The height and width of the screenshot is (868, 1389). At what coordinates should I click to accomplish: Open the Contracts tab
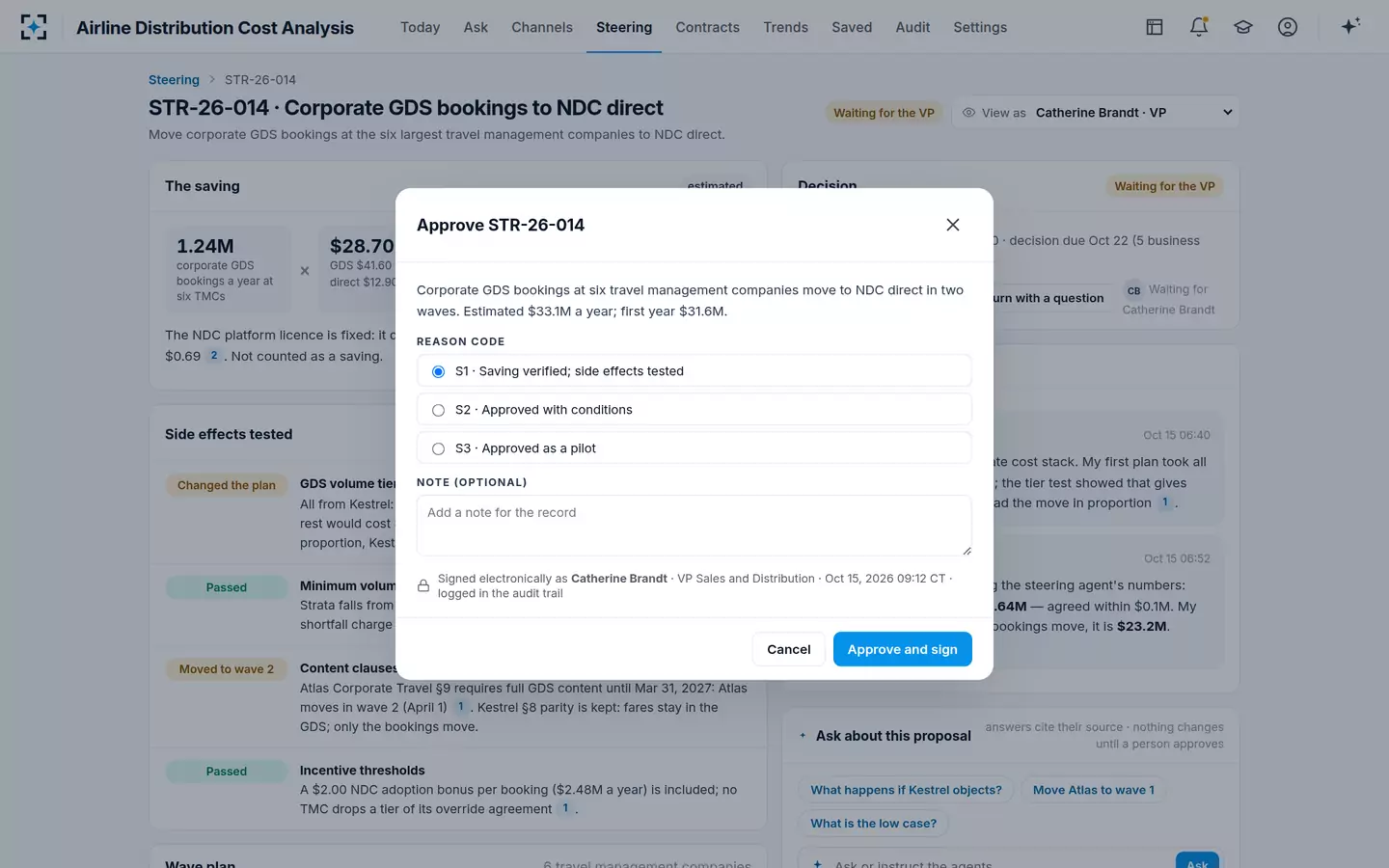tap(708, 27)
